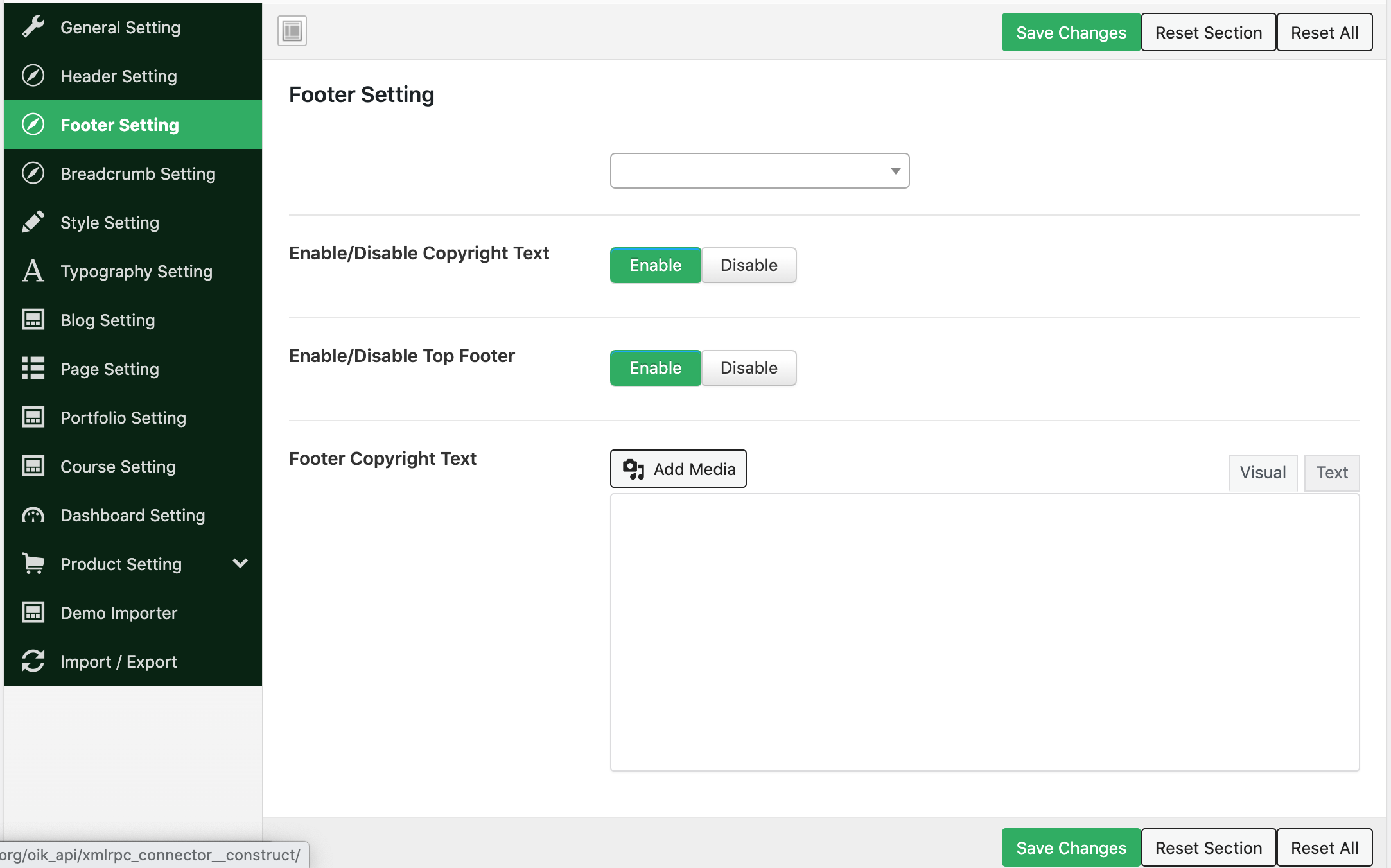Open the Import / Export section

click(x=133, y=661)
